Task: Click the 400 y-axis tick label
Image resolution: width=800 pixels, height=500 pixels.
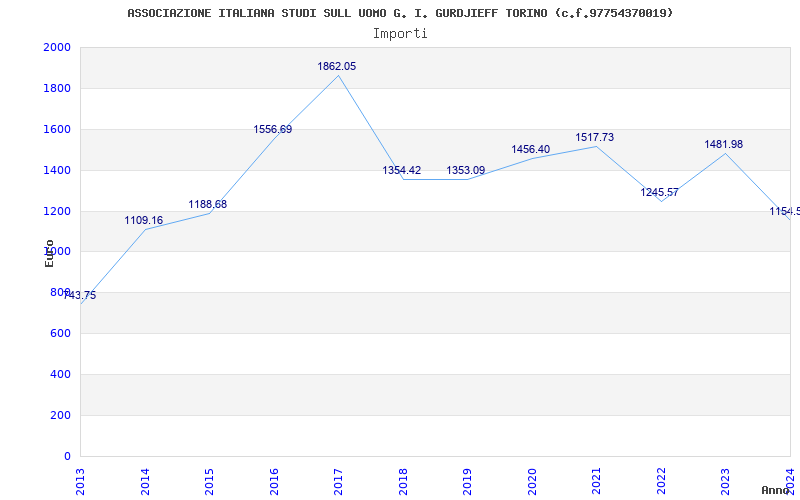Action: pos(60,374)
